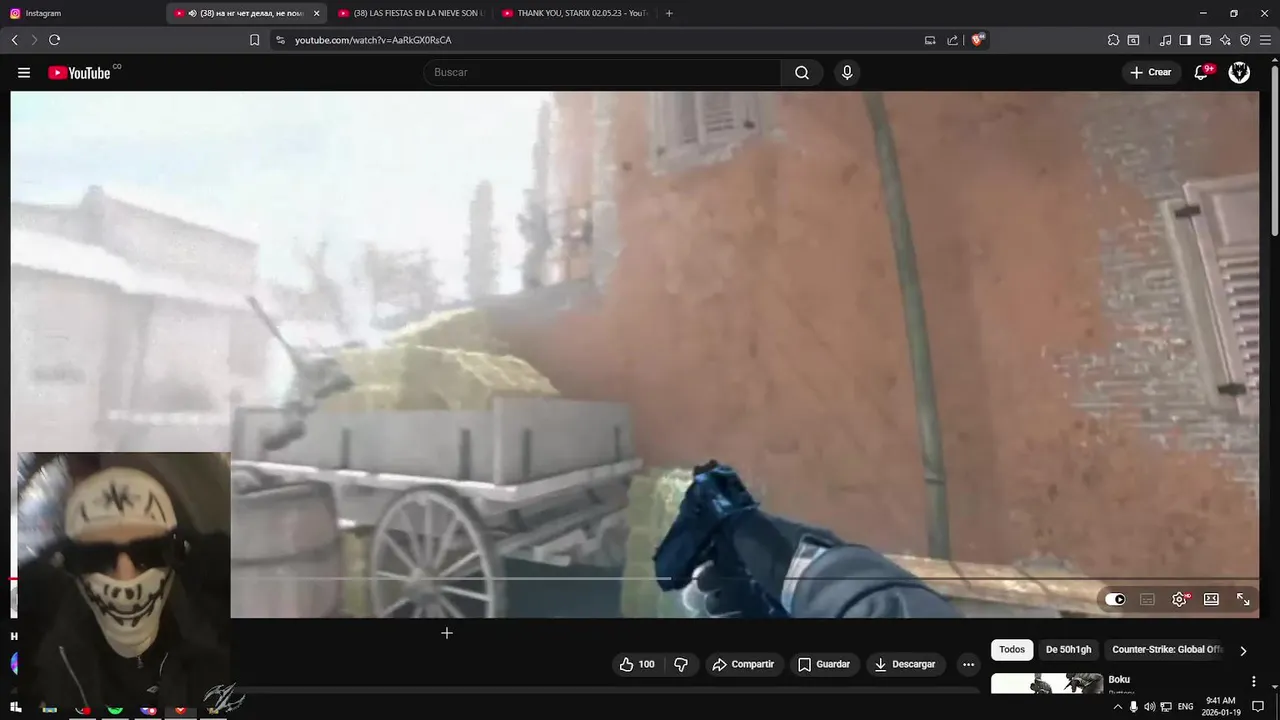Open site settings icon in address bar
1280x720 pixels.
280,40
